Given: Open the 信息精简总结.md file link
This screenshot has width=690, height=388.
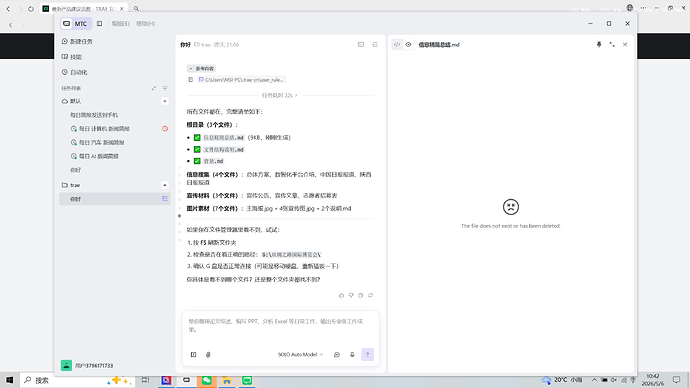Looking at the screenshot, I should (x=223, y=138).
